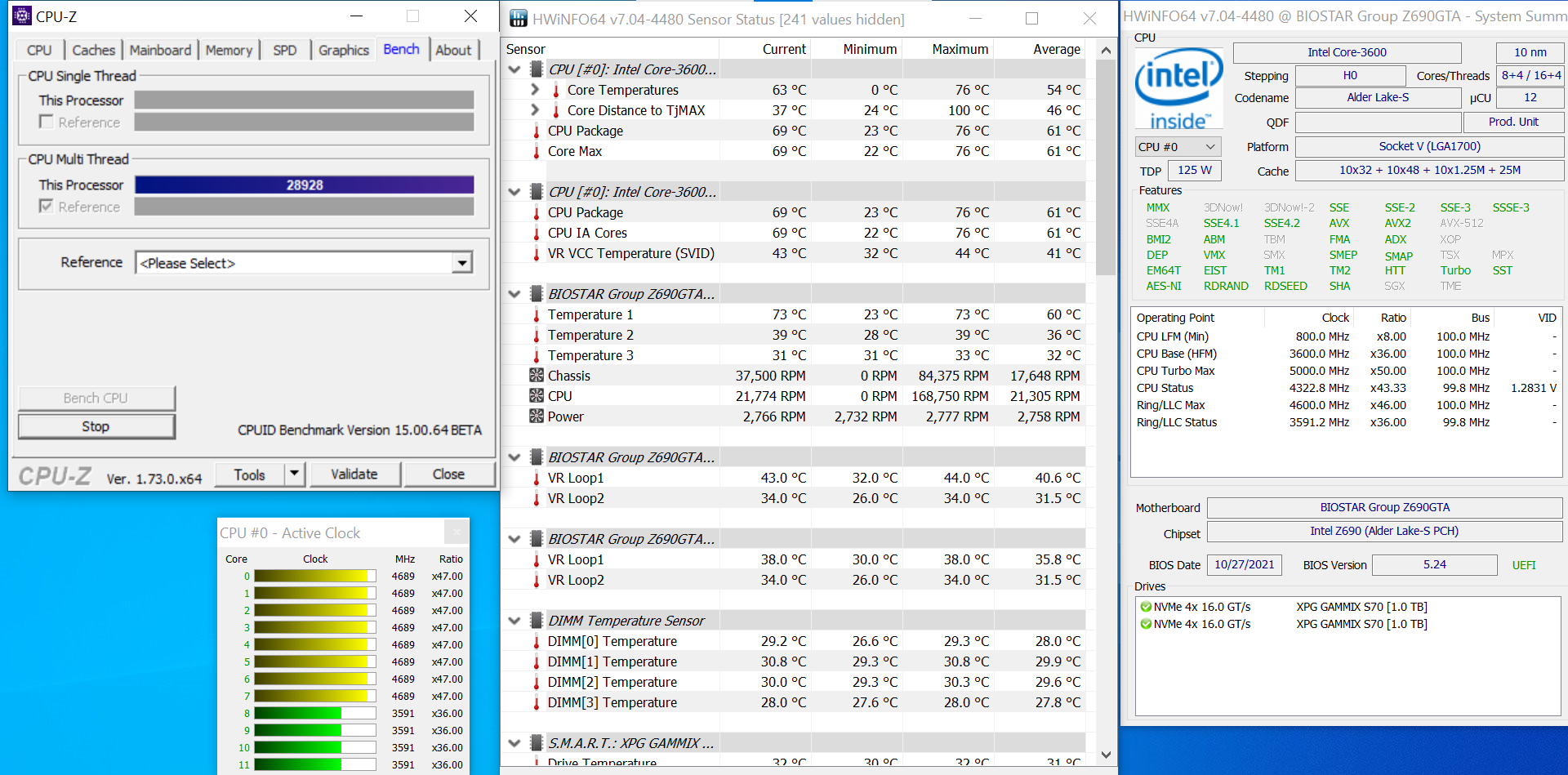Click the Intel Inside logo
Viewport: 1568px width, 775px height.
click(x=1178, y=88)
